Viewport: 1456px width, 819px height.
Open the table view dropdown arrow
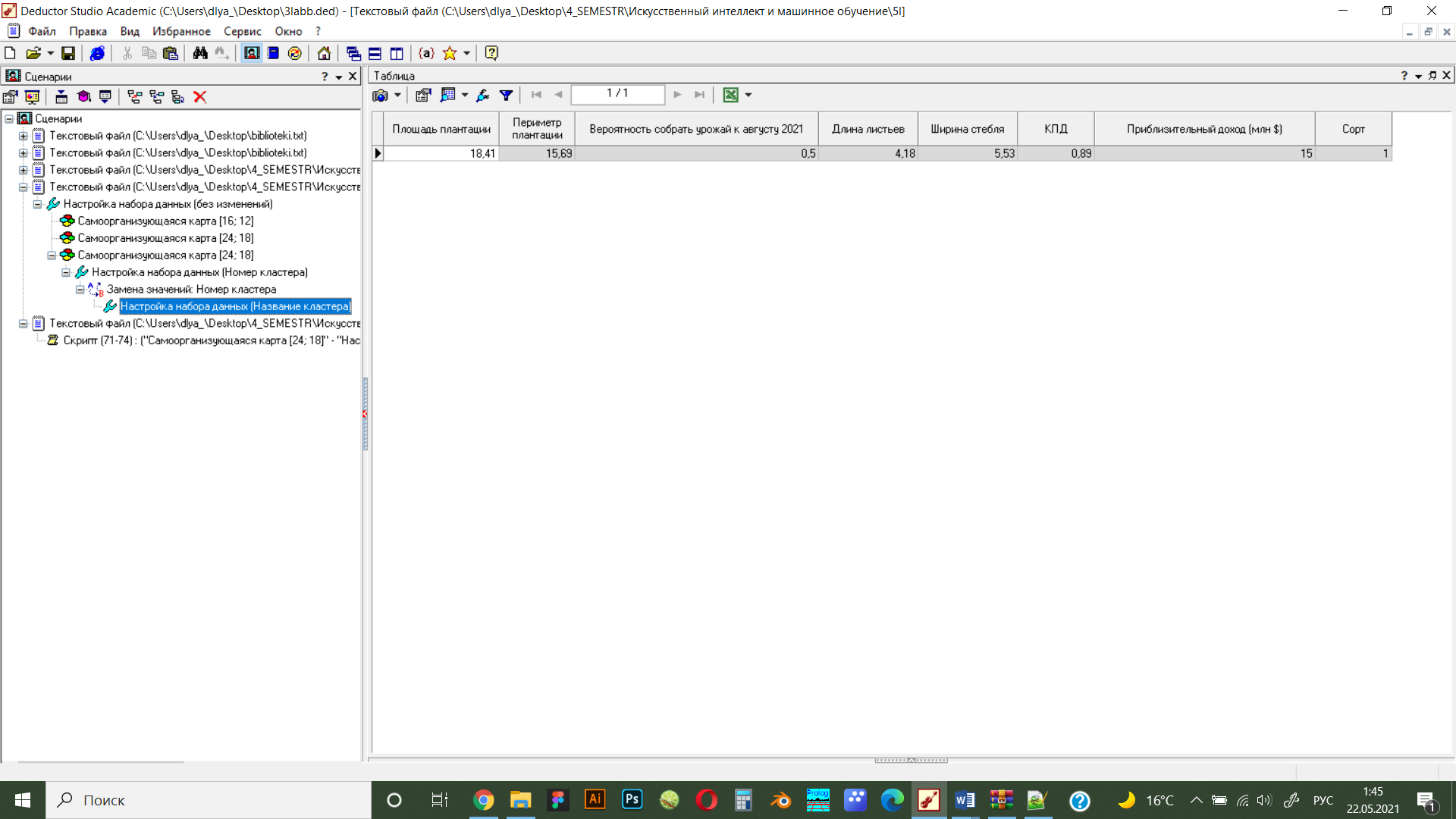[x=465, y=95]
